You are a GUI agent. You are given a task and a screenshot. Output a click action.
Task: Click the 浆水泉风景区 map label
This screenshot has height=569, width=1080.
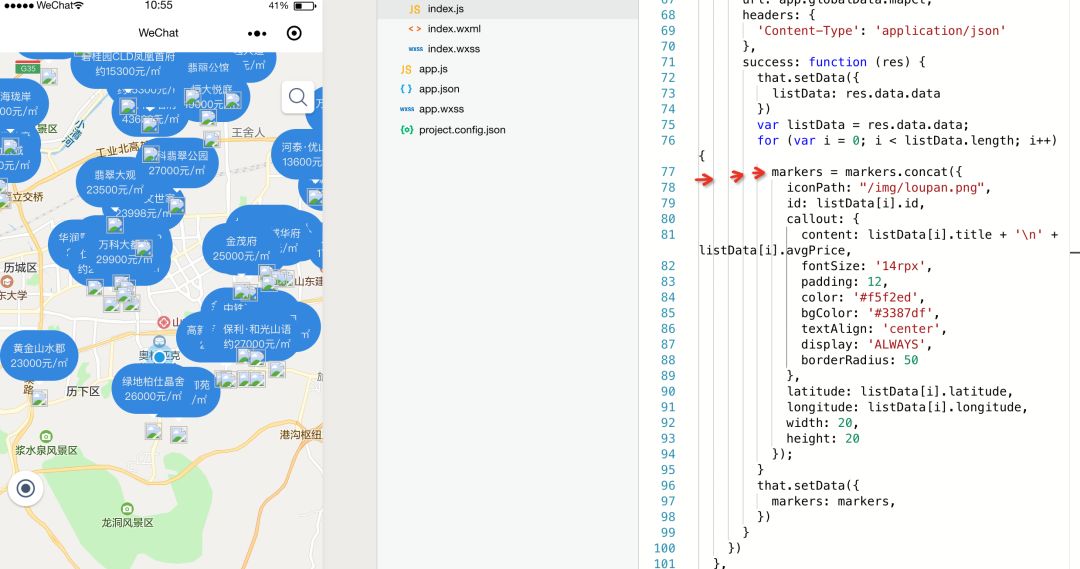(x=47, y=451)
